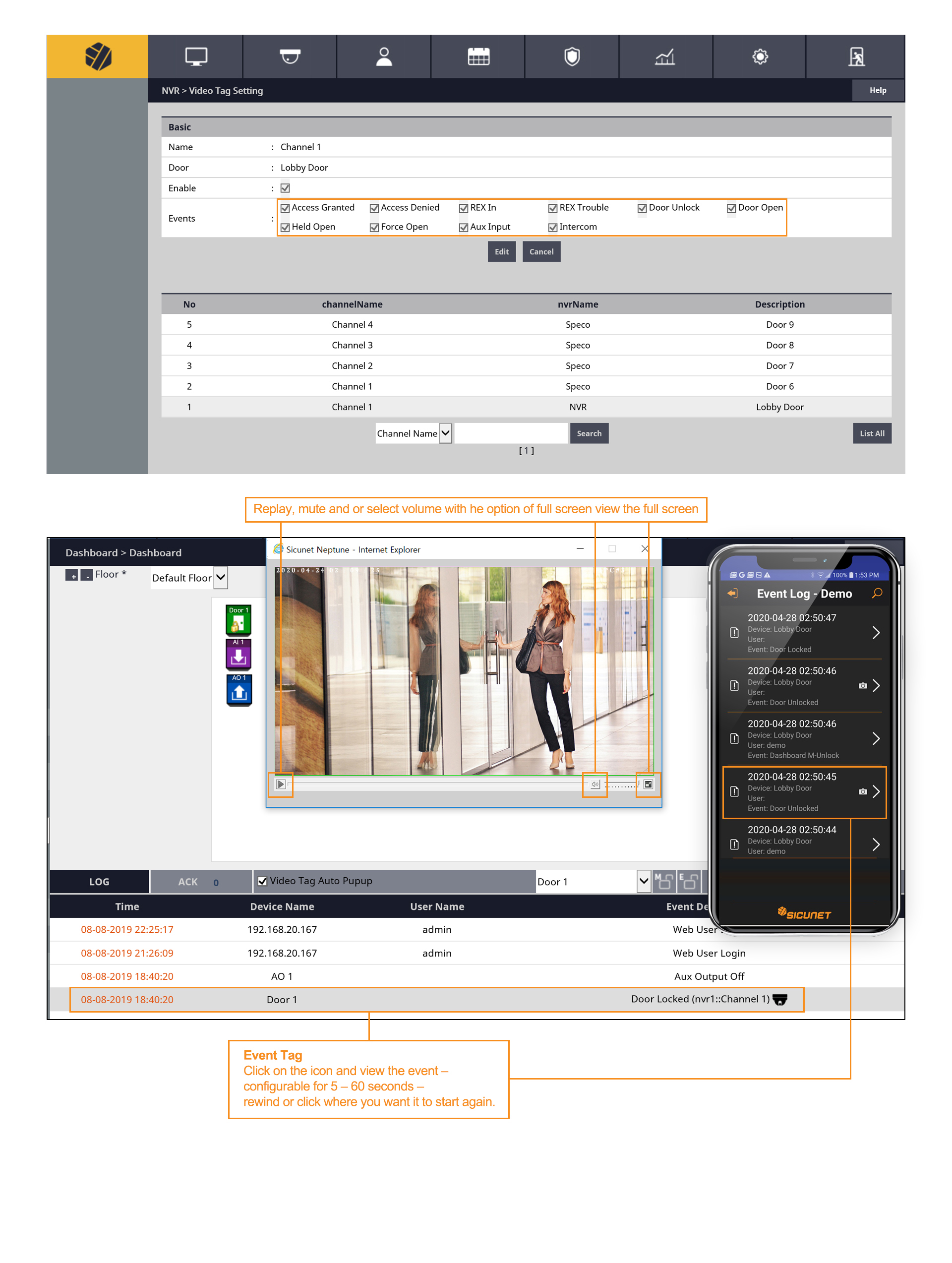Image resolution: width=952 pixels, height=1263 pixels.
Task: Select the LOG tab
Action: tap(99, 882)
